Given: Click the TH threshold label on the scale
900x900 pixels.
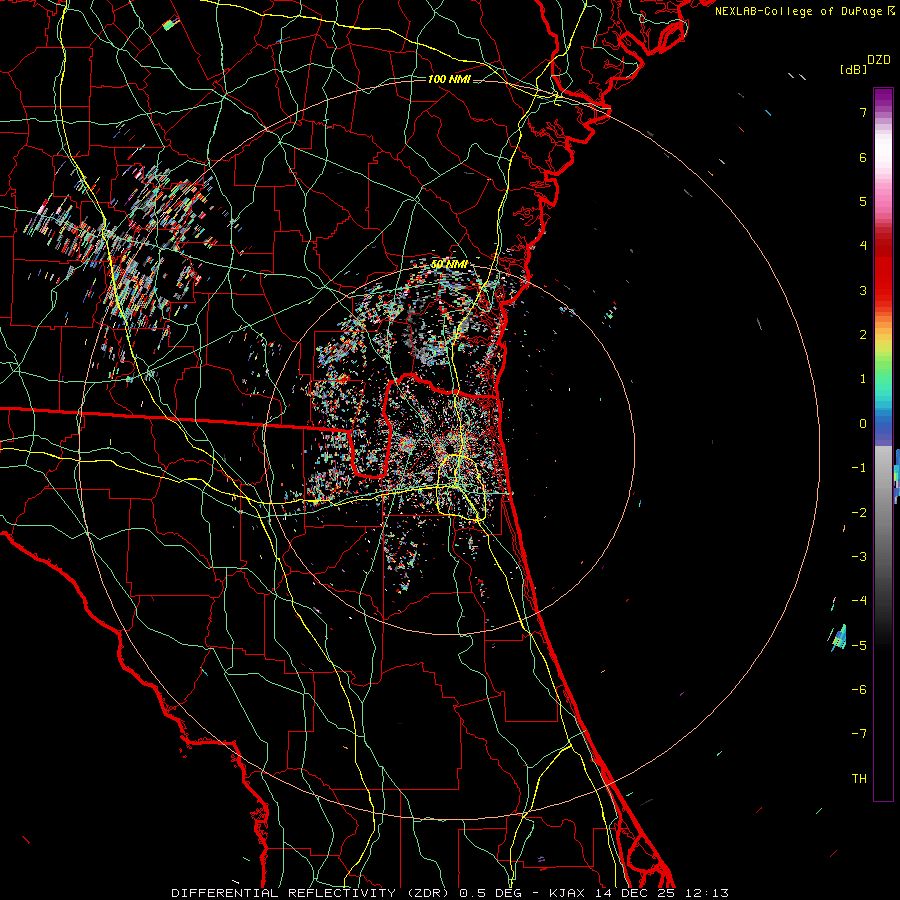Looking at the screenshot, I should (x=859, y=779).
